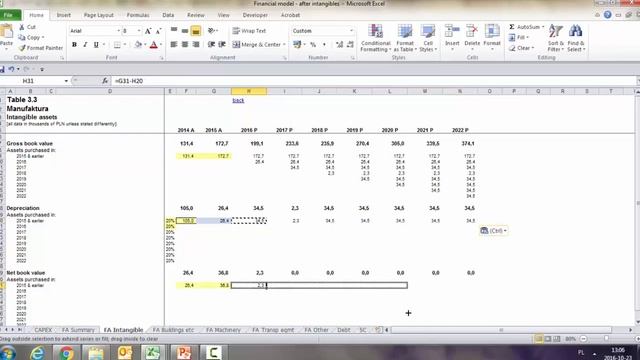Screen dimensions: 640x360
Task: Switch to Page Layout view button
Action: (x=548, y=339)
